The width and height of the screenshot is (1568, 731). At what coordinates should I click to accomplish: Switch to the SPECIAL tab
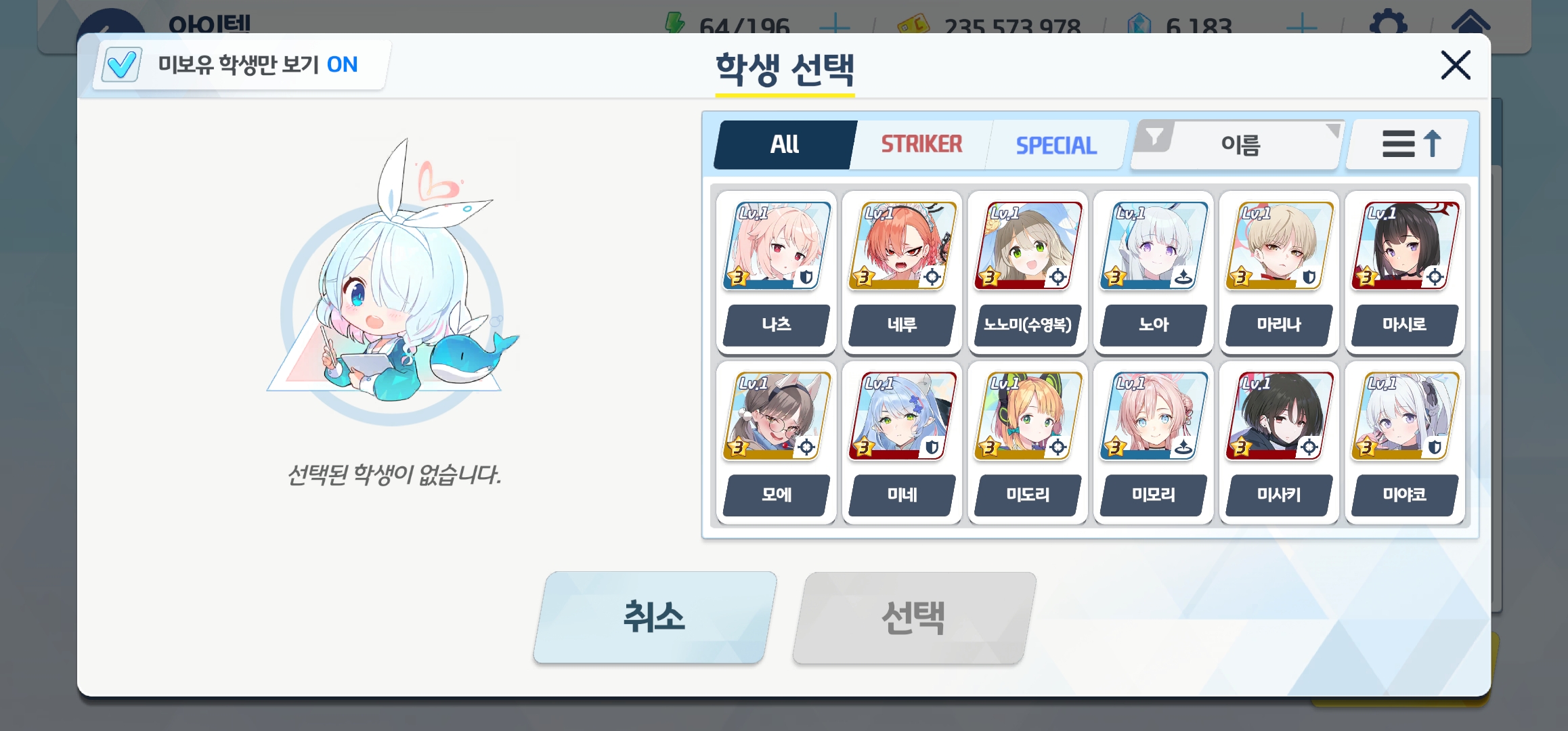click(x=1056, y=145)
